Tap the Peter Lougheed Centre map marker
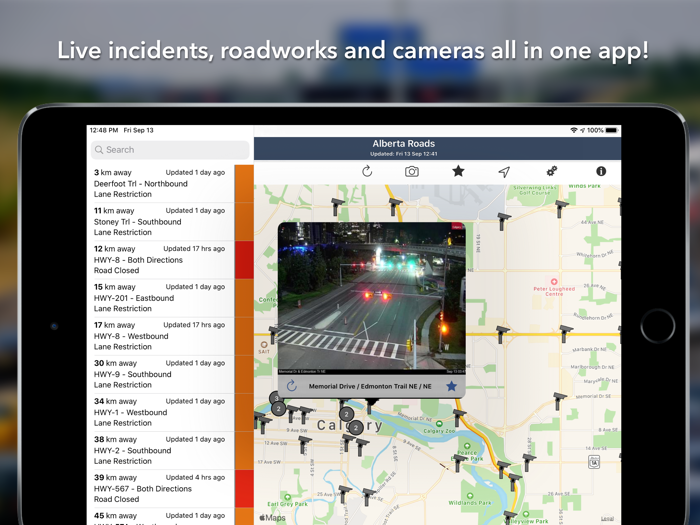The image size is (700, 525). pos(554,282)
